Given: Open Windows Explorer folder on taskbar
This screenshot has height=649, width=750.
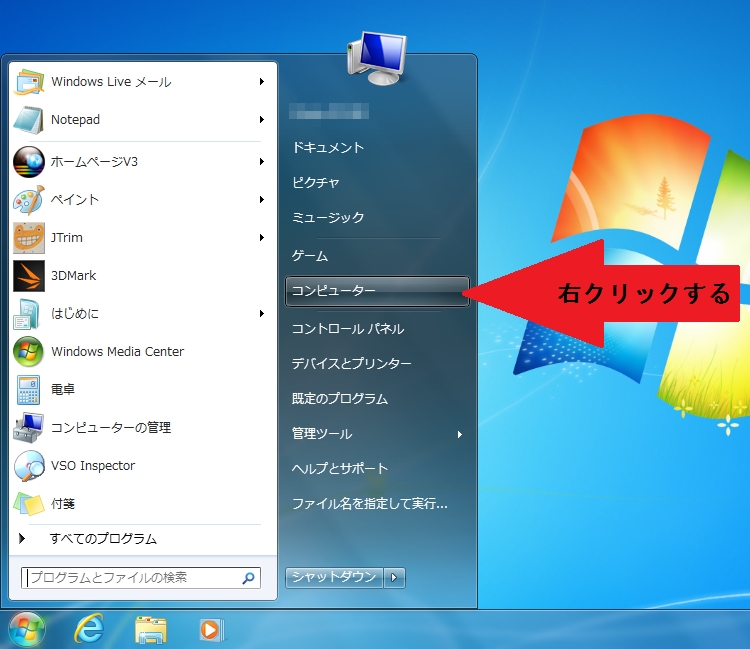Looking at the screenshot, I should [151, 629].
